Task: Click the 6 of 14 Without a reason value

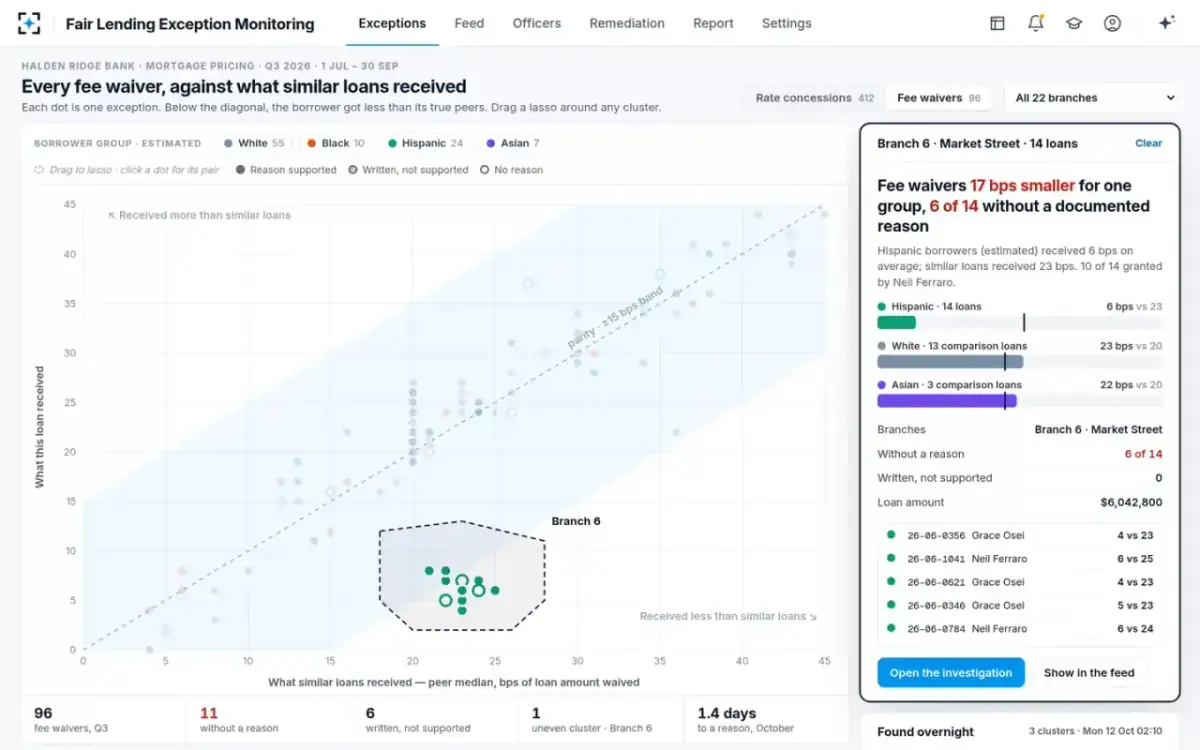Action: 1143,454
